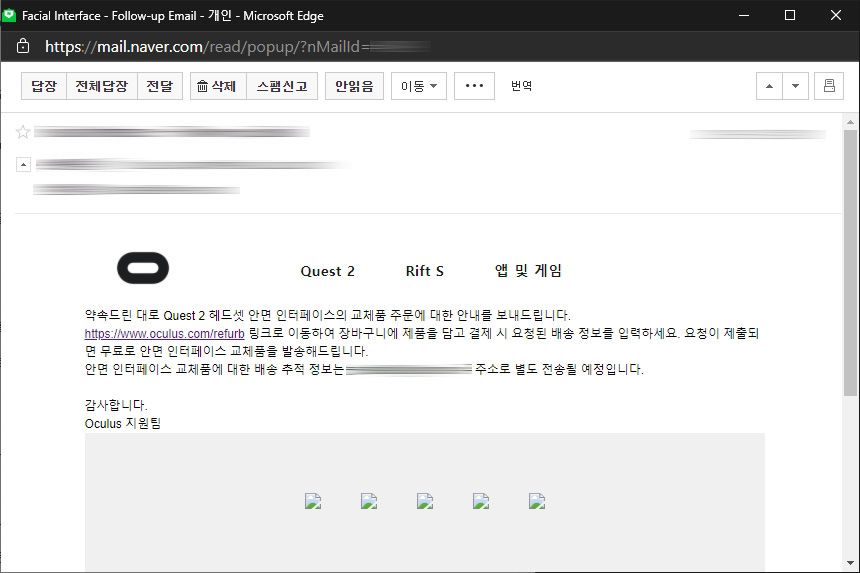Click the scrollbar down arrow
860x573 pixels.
coord(850,563)
